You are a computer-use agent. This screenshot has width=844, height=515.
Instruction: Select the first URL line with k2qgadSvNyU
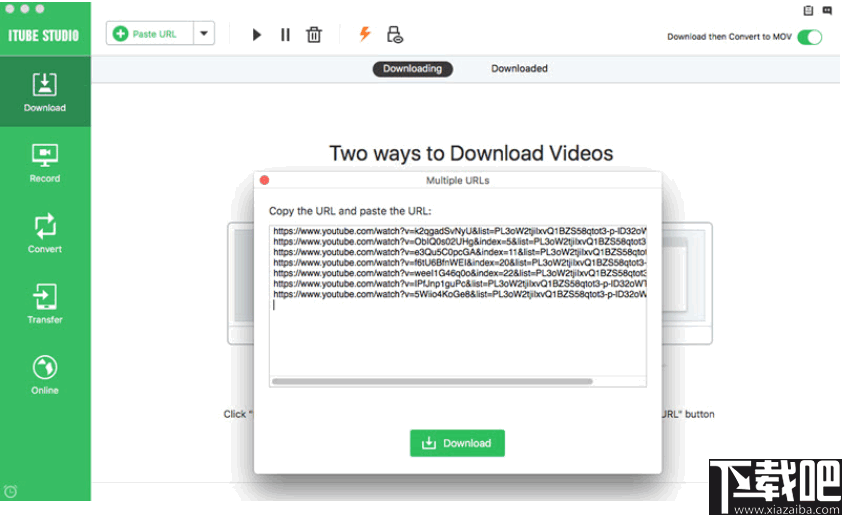point(460,231)
